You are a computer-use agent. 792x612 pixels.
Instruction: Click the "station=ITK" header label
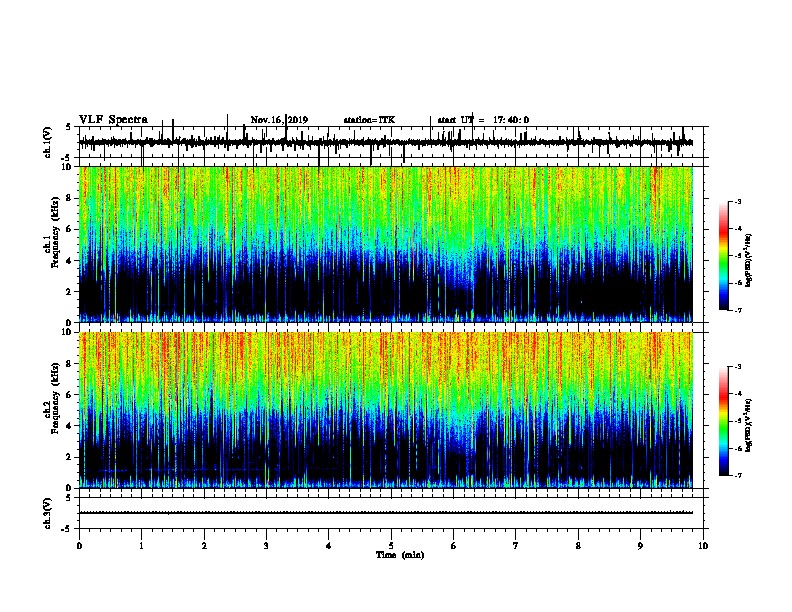click(369, 120)
